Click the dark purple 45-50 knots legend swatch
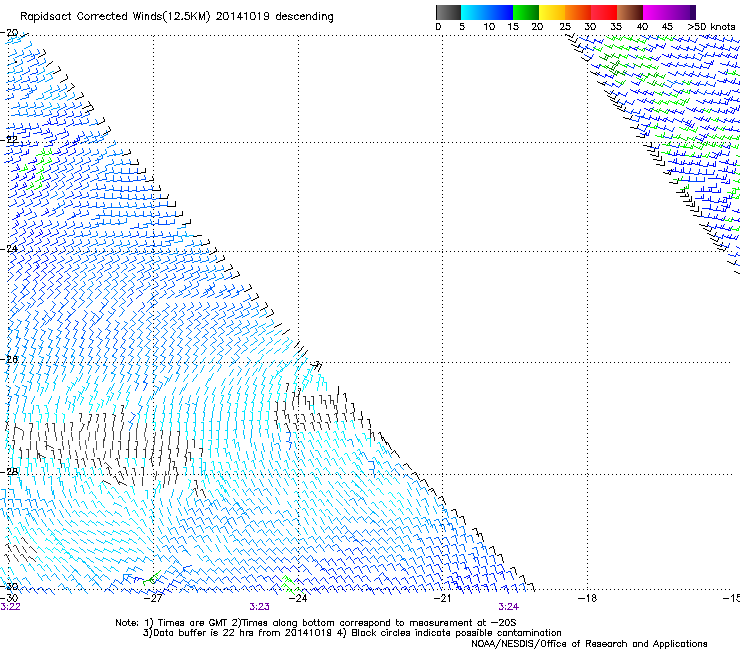Image resolution: width=740 pixels, height=650 pixels. pyautogui.click(x=682, y=12)
